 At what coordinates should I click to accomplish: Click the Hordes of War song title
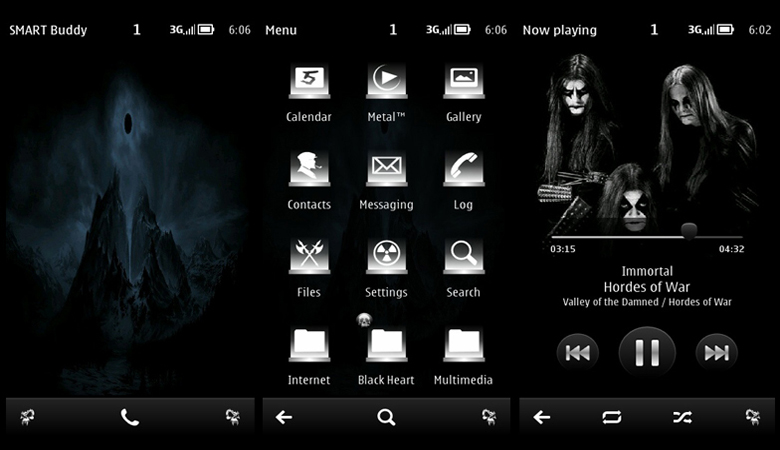647,287
